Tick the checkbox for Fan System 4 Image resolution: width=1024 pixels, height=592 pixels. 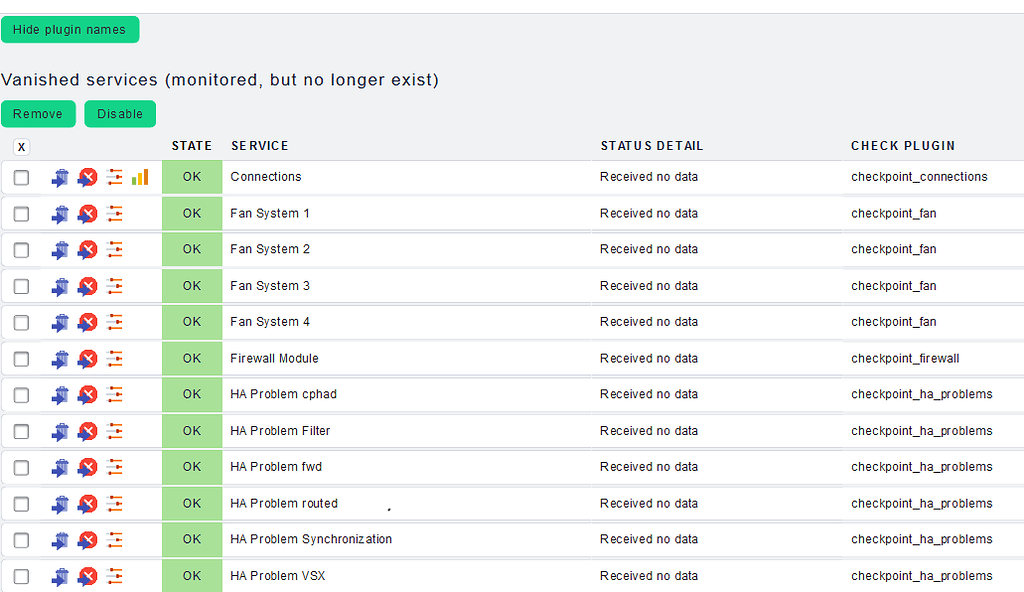[21, 323]
